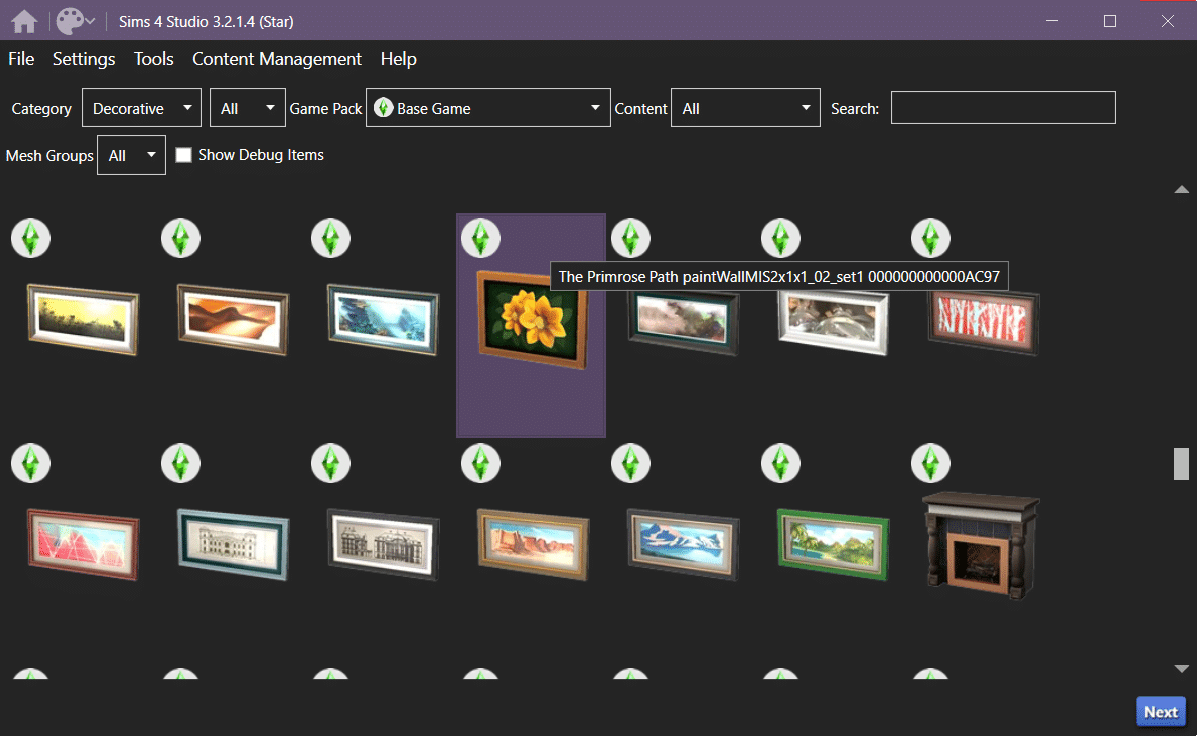Click the plumbob above the yellow flower painting

480,238
